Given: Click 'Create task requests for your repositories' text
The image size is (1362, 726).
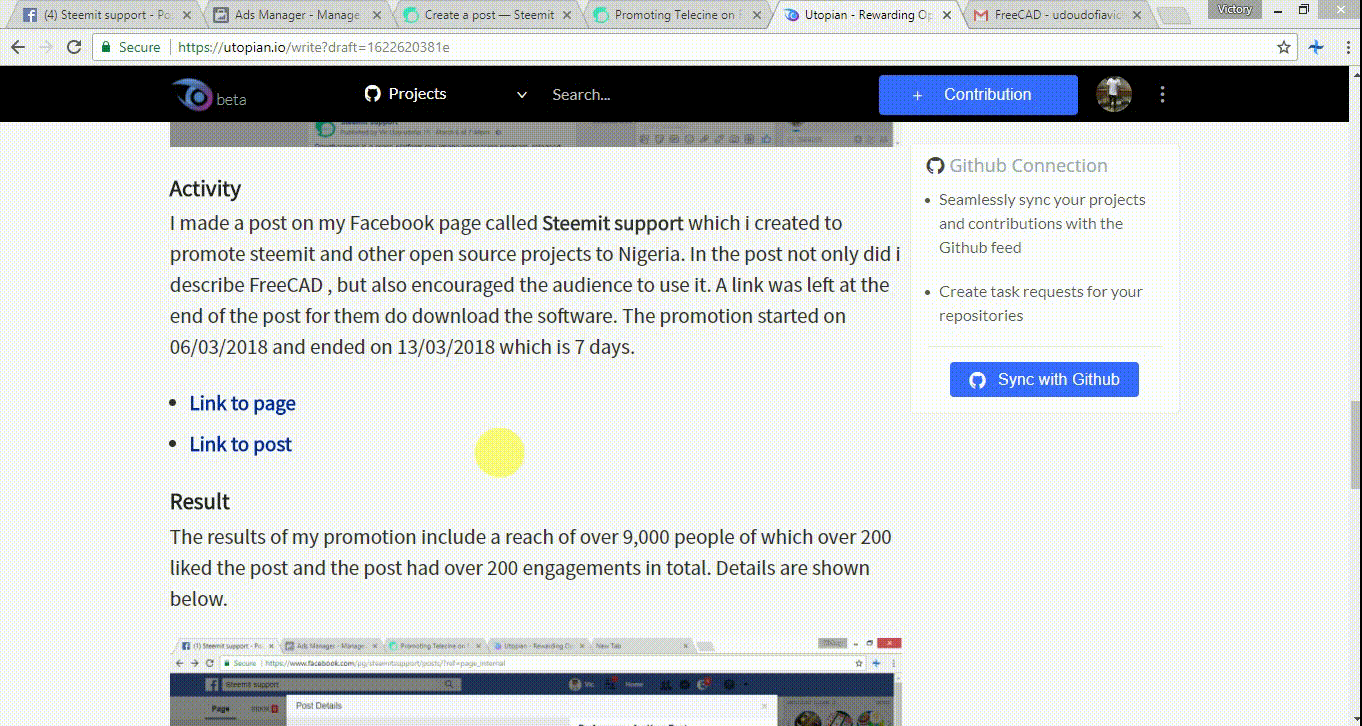Looking at the screenshot, I should [x=1041, y=303].
